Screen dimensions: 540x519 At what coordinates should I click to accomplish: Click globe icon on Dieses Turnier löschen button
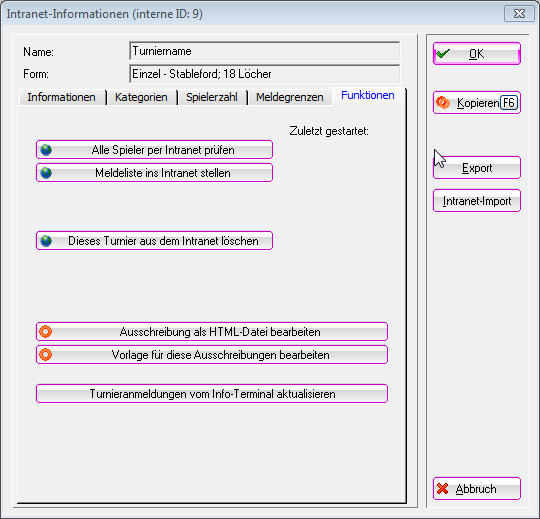tap(46, 241)
